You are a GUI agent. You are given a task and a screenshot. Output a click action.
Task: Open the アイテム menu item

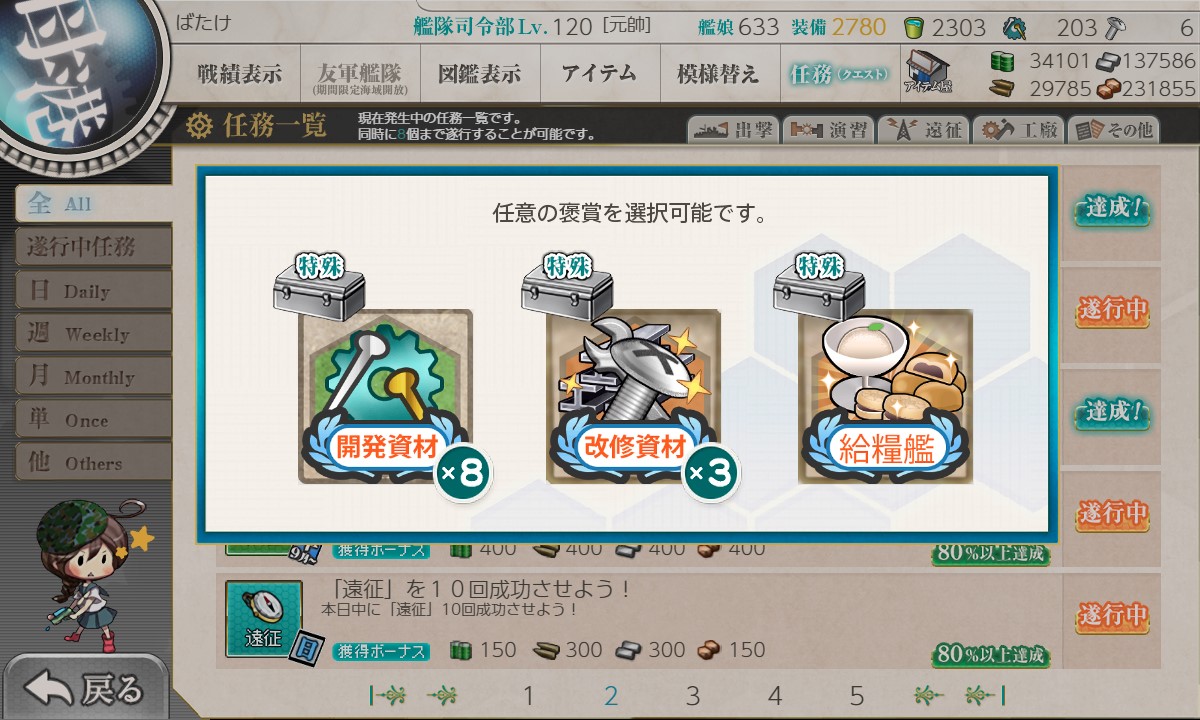(599, 73)
